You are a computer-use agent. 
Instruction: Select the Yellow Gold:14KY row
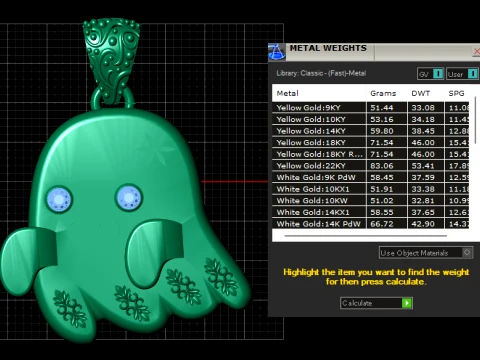coord(370,131)
